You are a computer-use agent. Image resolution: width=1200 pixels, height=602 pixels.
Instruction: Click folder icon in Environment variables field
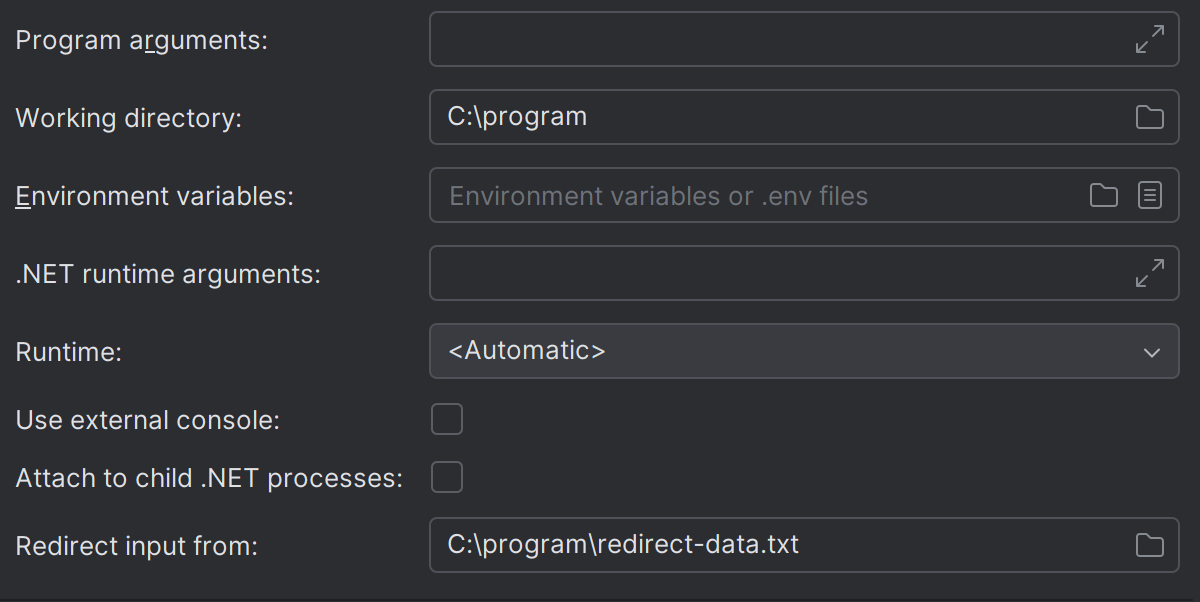point(1103,195)
